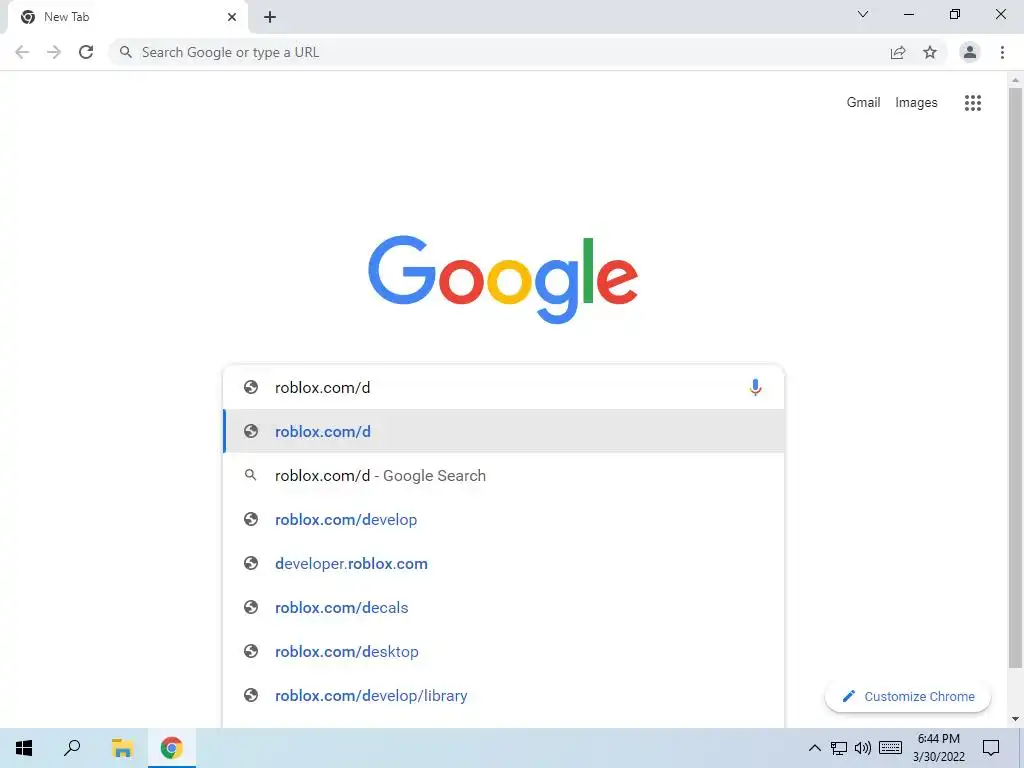The height and width of the screenshot is (768, 1024).
Task: Open the volume tray icon
Action: coord(863,748)
